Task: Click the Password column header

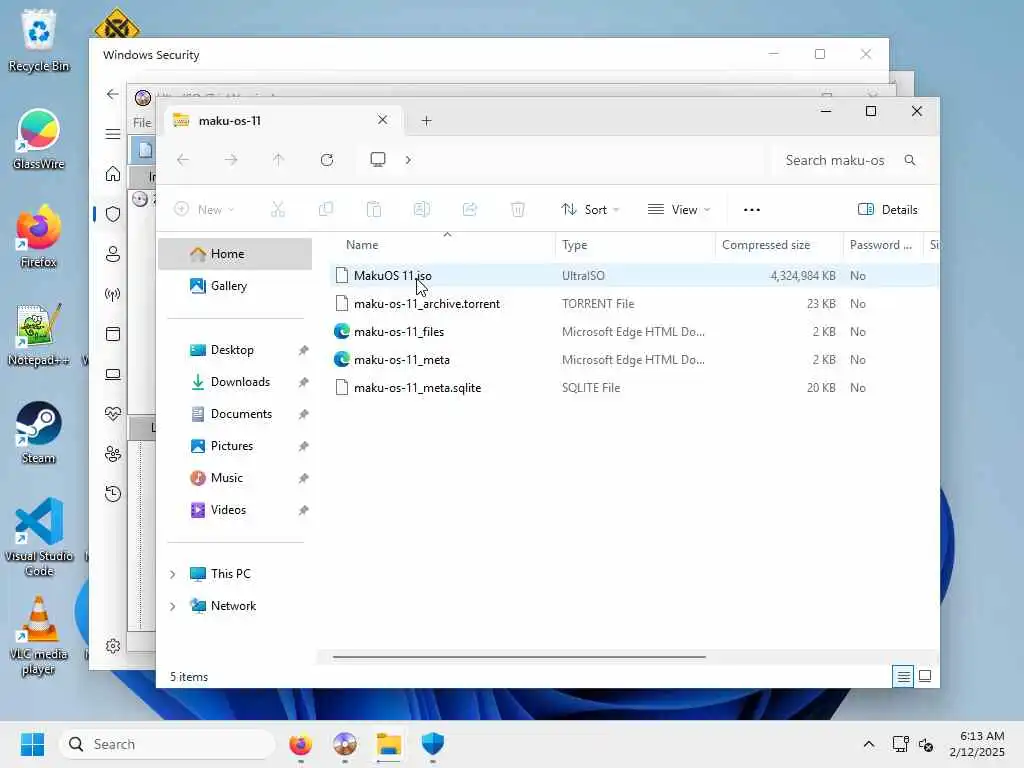Action: [x=883, y=245]
